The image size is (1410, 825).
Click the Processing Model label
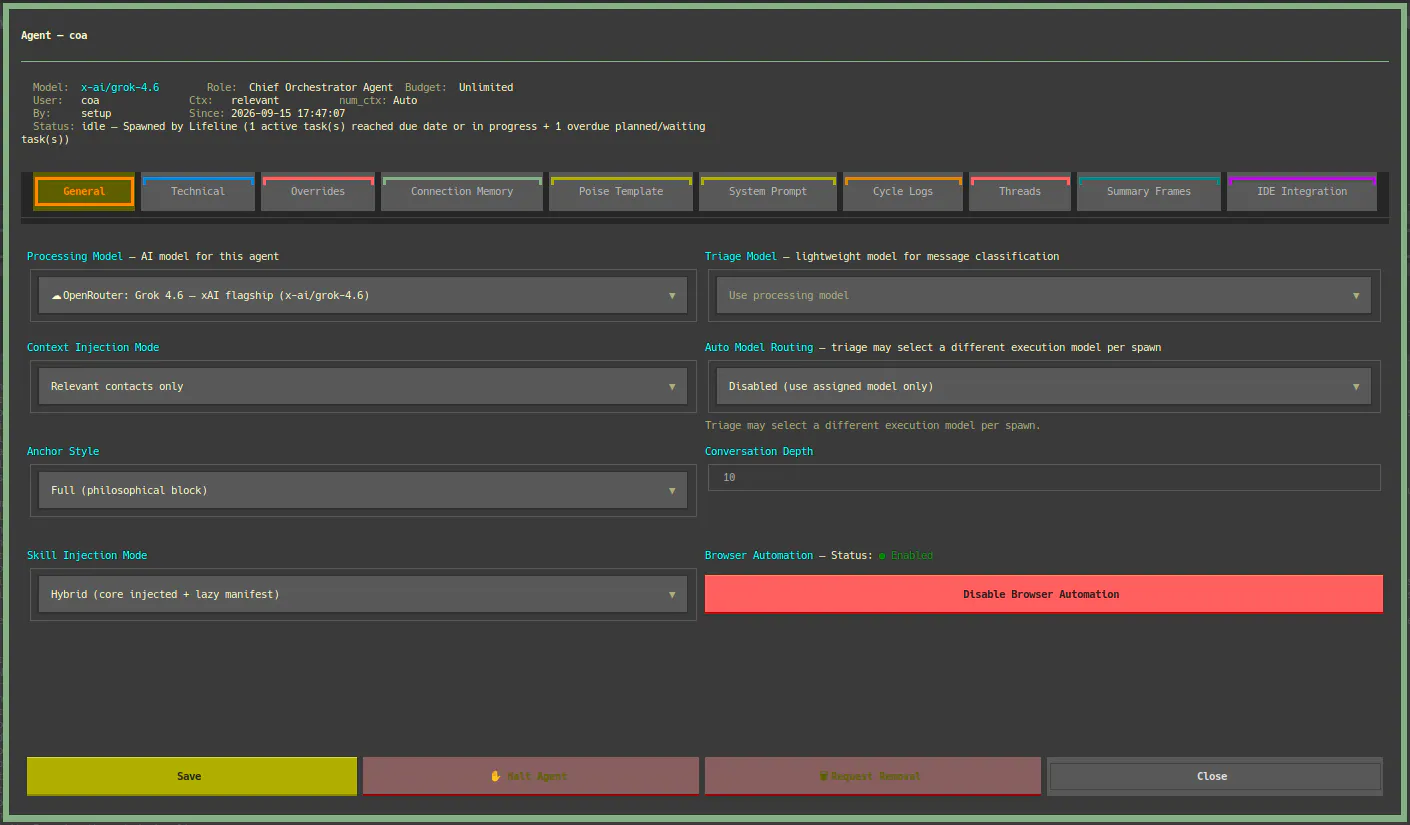point(75,257)
